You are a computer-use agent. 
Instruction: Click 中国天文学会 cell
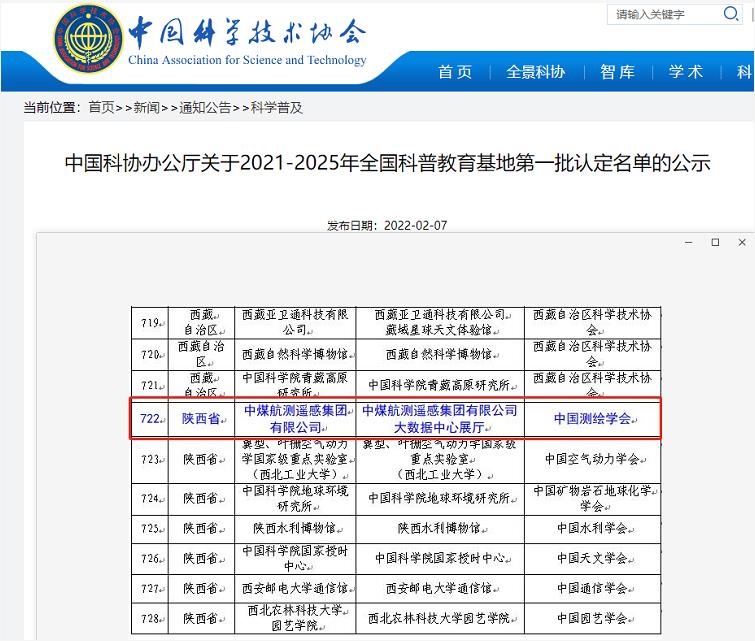pos(592,558)
